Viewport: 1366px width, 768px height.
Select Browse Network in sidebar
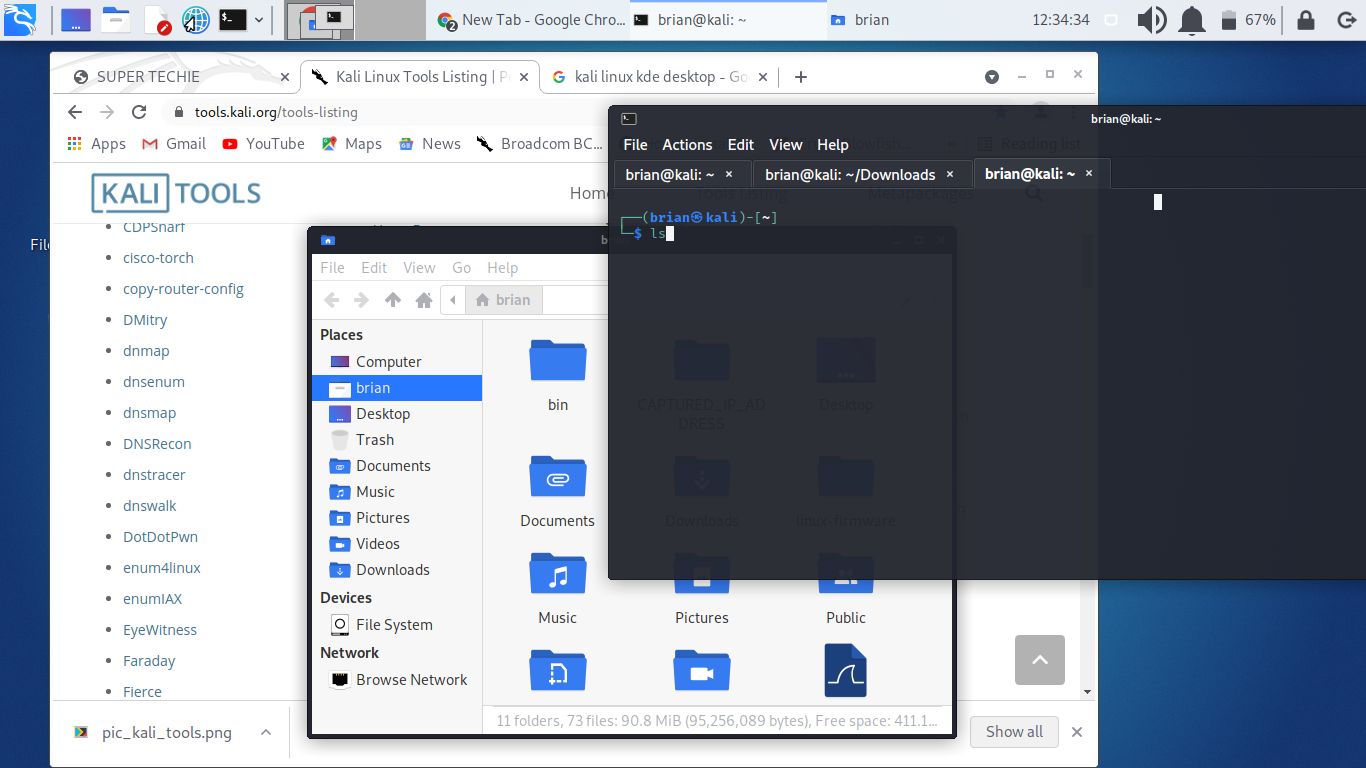[397, 680]
